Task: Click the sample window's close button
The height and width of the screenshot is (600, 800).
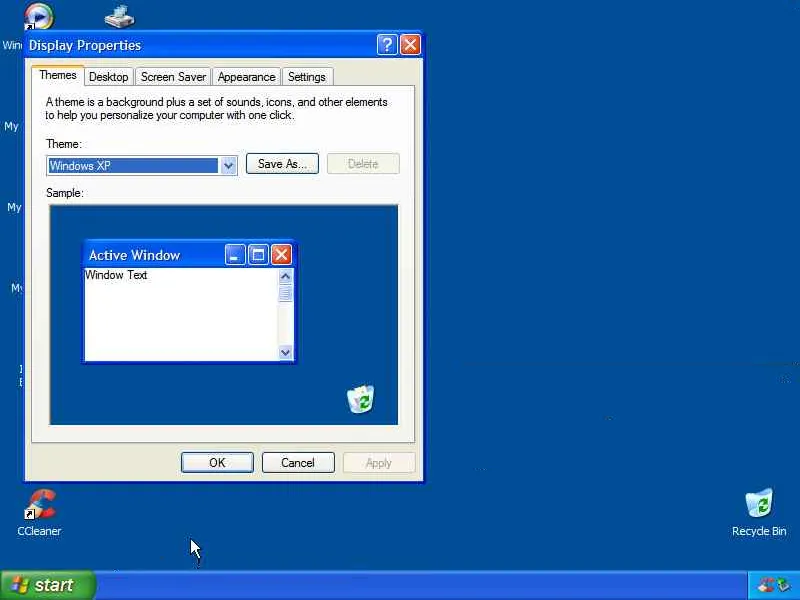Action: (x=281, y=255)
